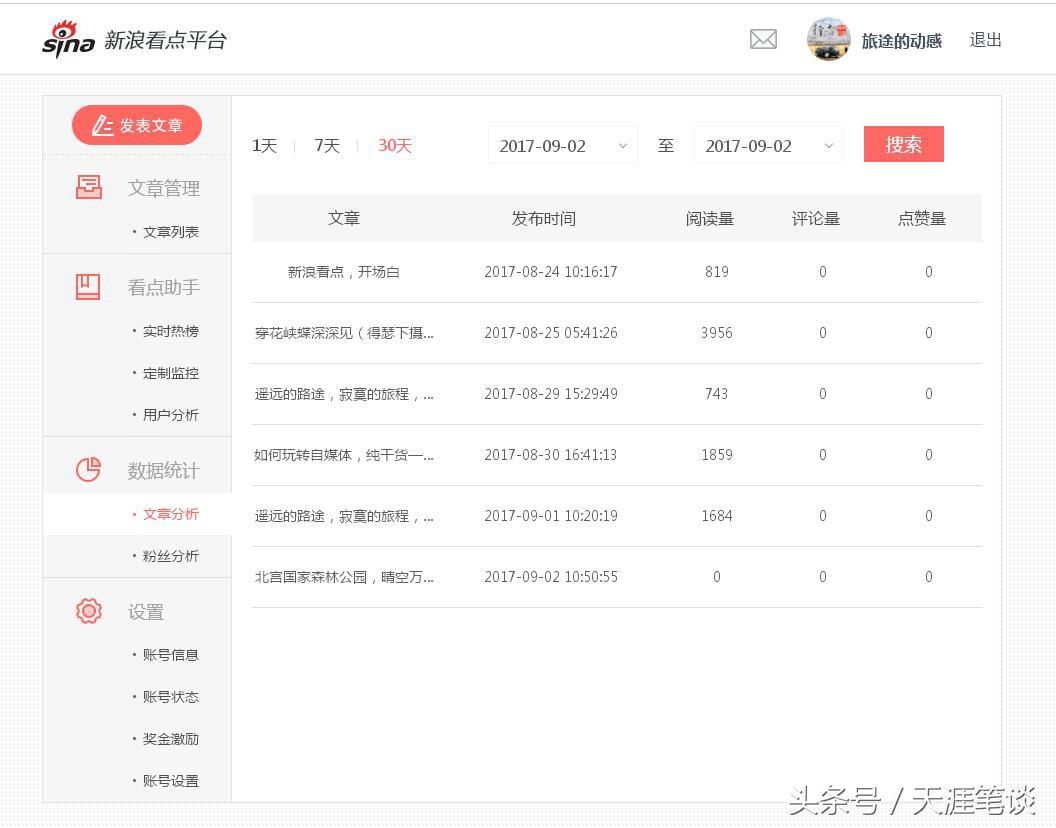Select the 1天 time filter

tap(263, 145)
